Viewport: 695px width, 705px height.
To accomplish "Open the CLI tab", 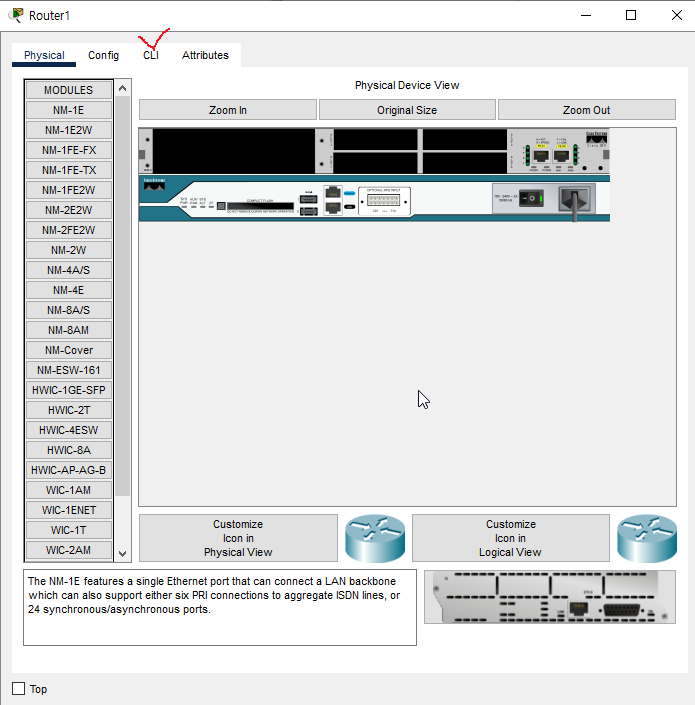I will pos(151,55).
